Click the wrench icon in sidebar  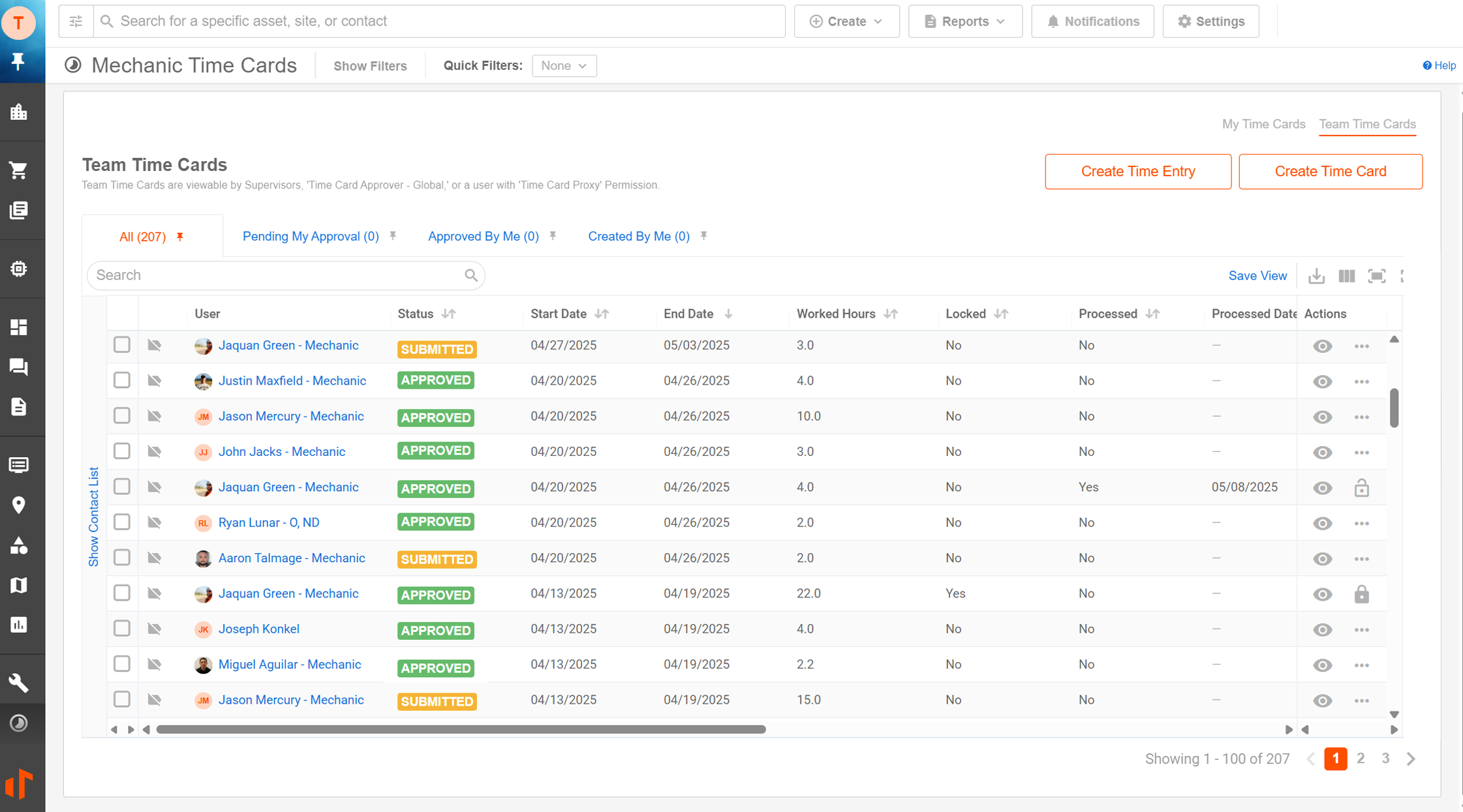pyautogui.click(x=19, y=683)
